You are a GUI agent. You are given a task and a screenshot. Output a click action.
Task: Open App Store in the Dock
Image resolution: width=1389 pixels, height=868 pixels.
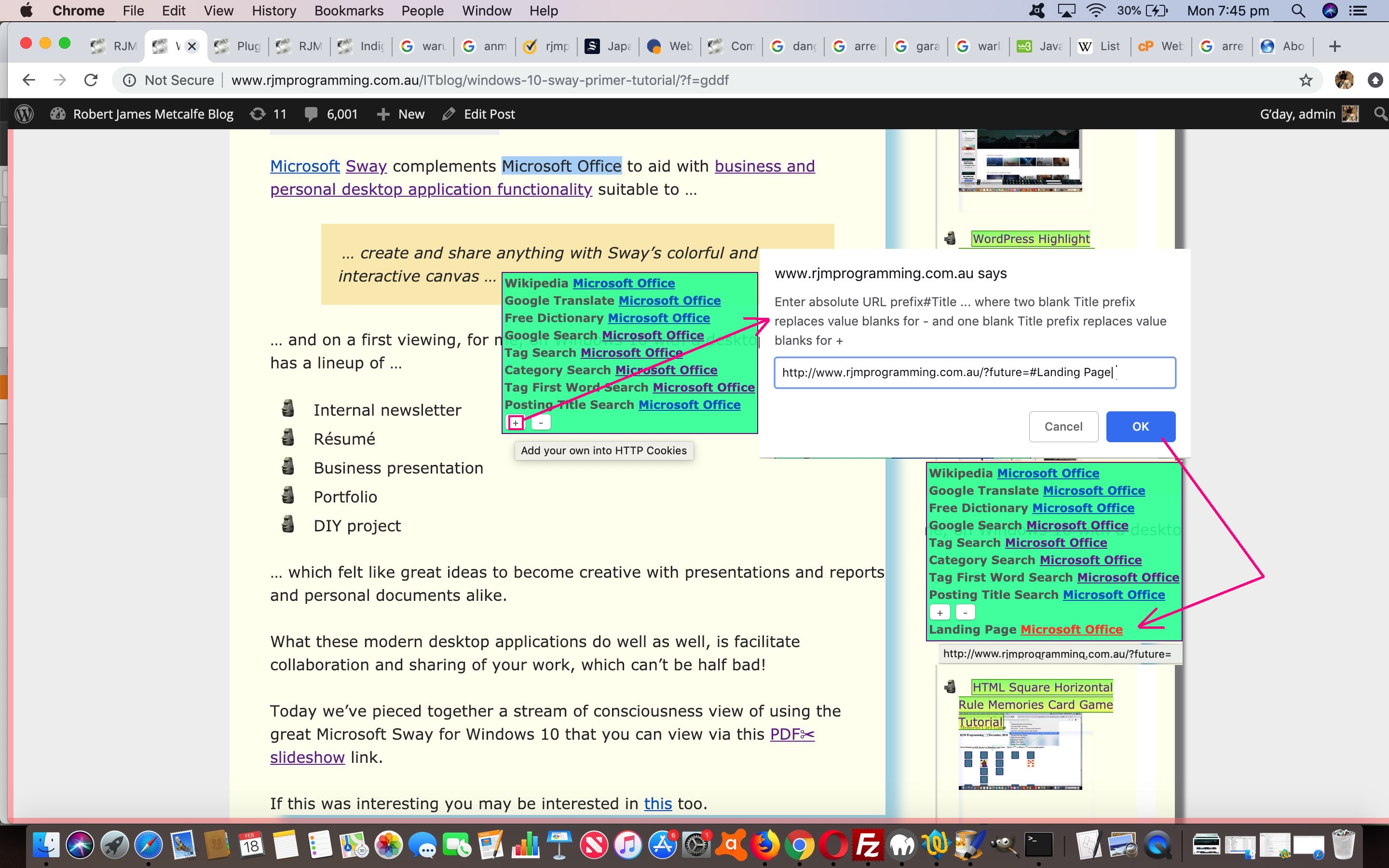662,845
